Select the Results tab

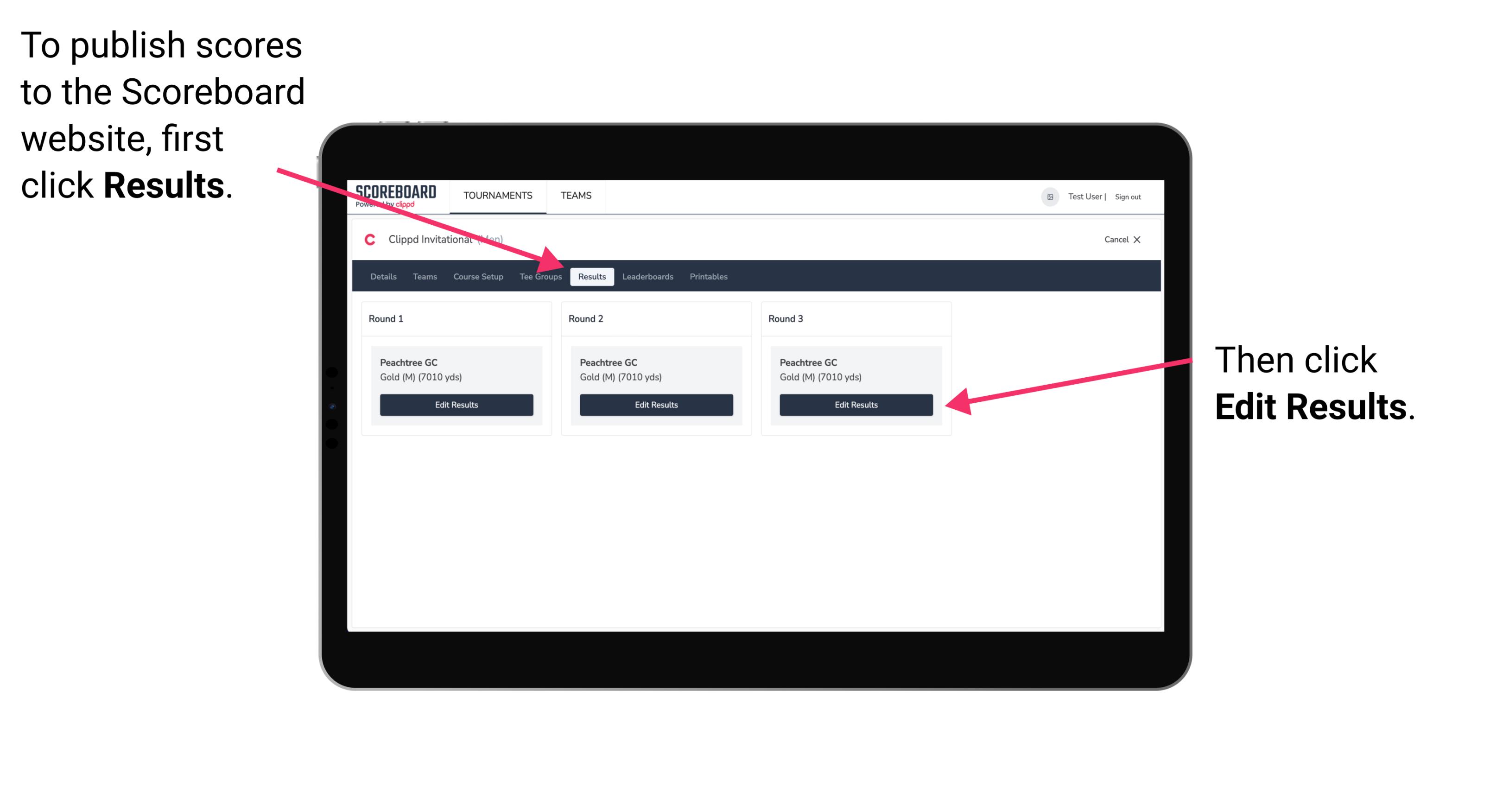592,276
